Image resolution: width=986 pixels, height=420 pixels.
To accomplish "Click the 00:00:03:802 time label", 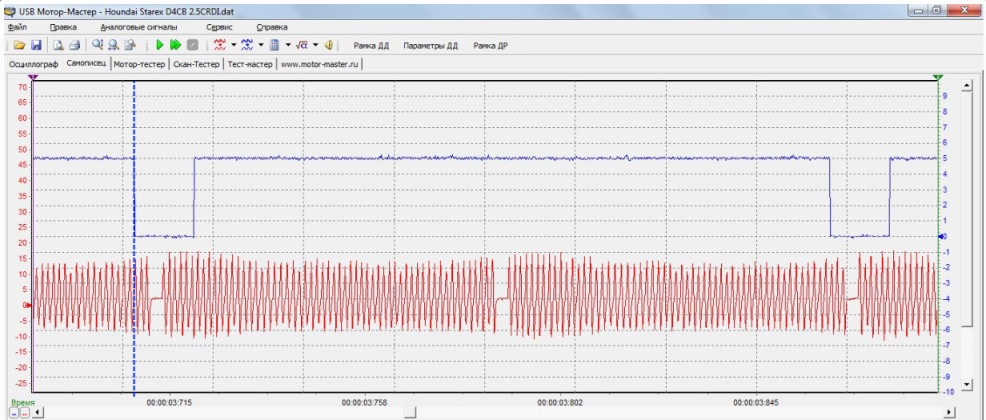I will pyautogui.click(x=561, y=401).
